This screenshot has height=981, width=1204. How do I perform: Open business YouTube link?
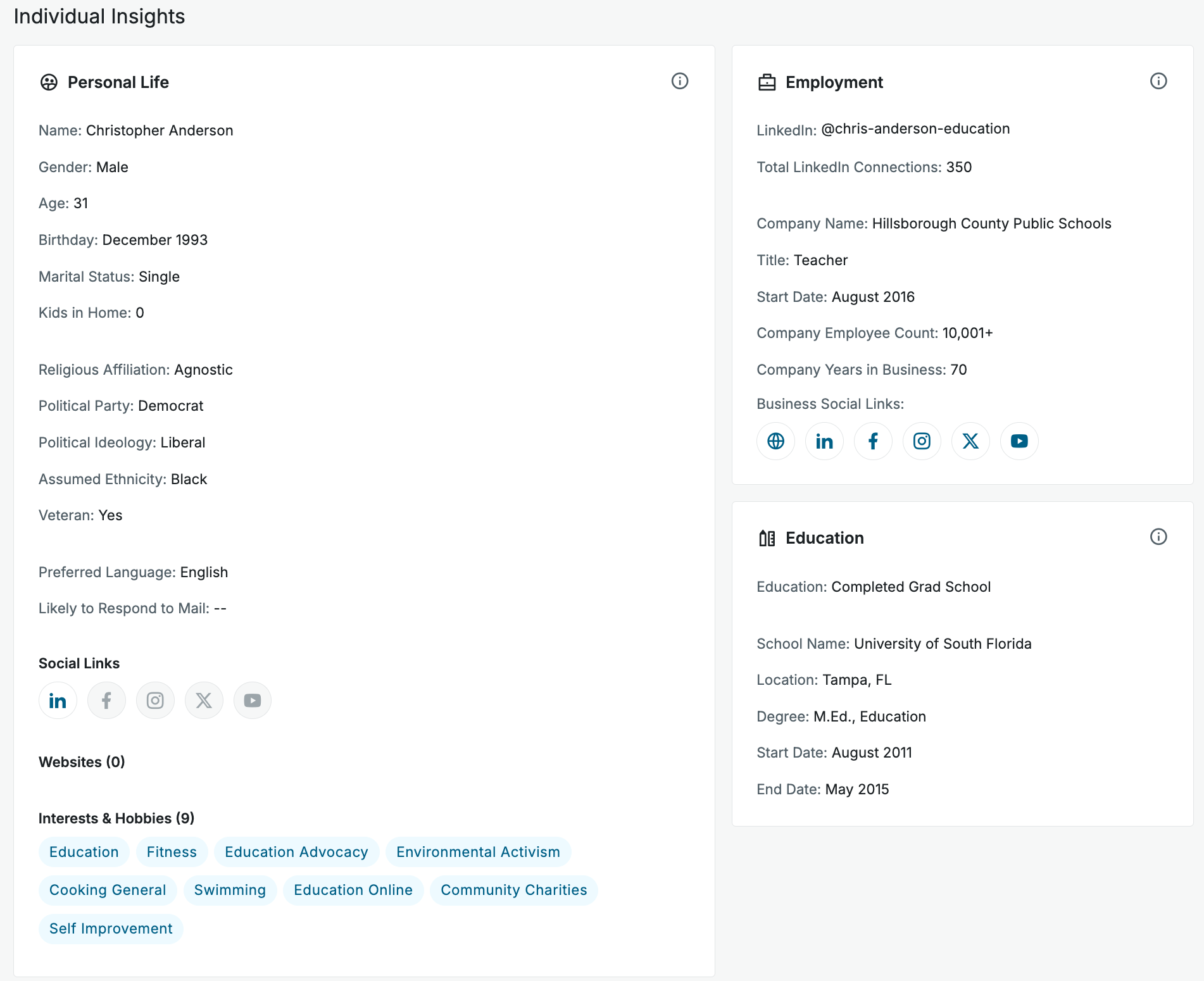(1019, 441)
